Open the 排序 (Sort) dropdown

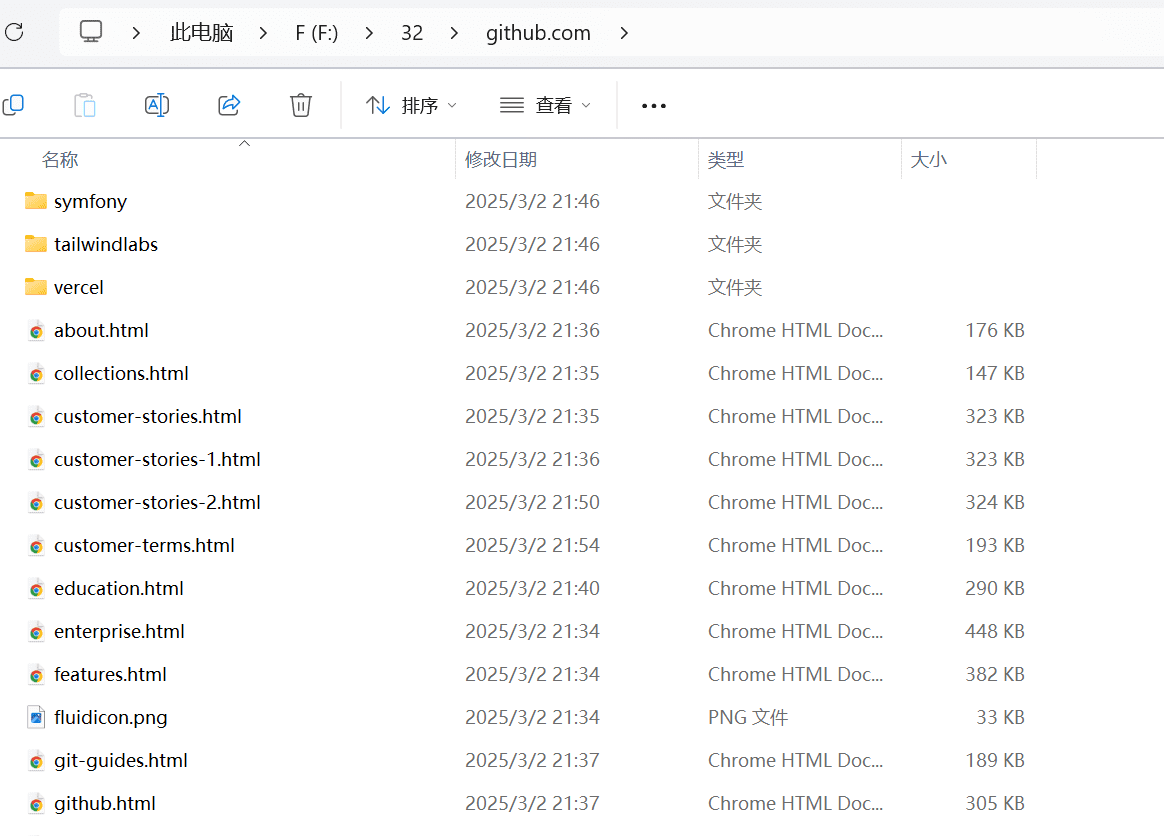pos(410,104)
